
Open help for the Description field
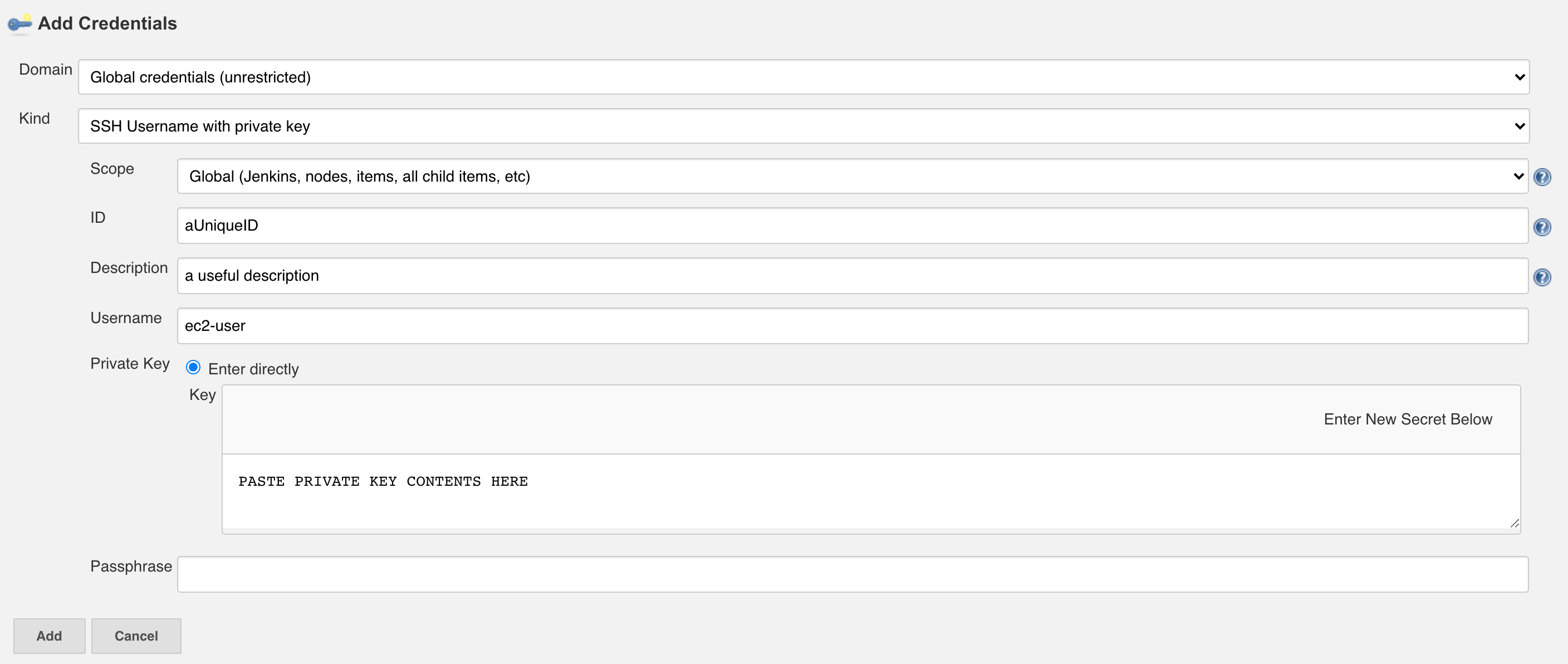pyautogui.click(x=1542, y=277)
